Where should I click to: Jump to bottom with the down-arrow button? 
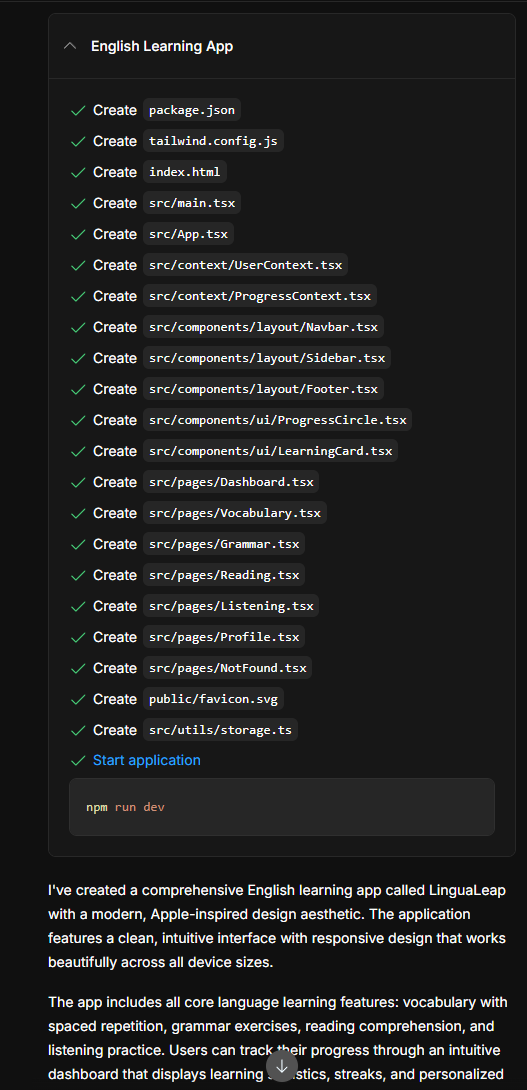point(282,1066)
